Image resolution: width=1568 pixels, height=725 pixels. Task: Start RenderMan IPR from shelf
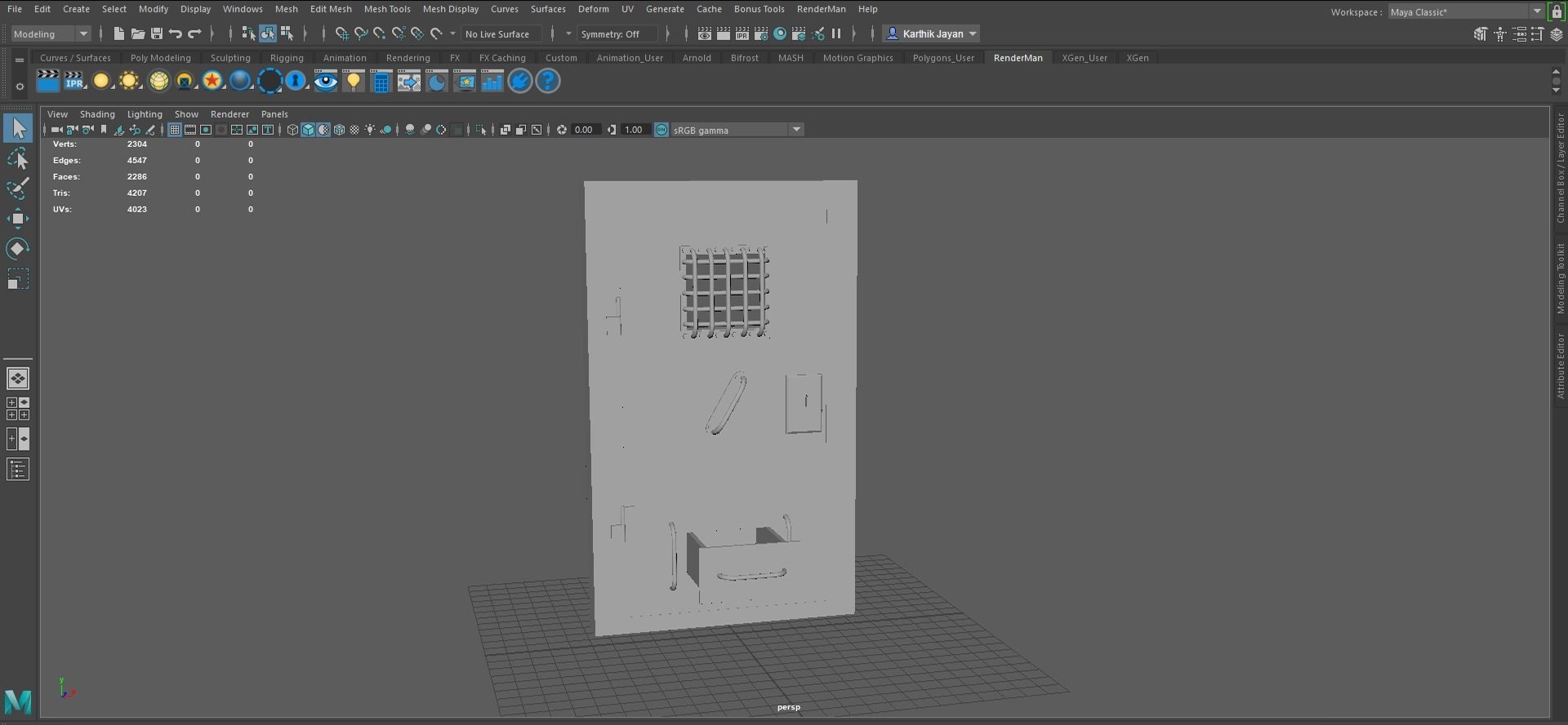pyautogui.click(x=74, y=81)
